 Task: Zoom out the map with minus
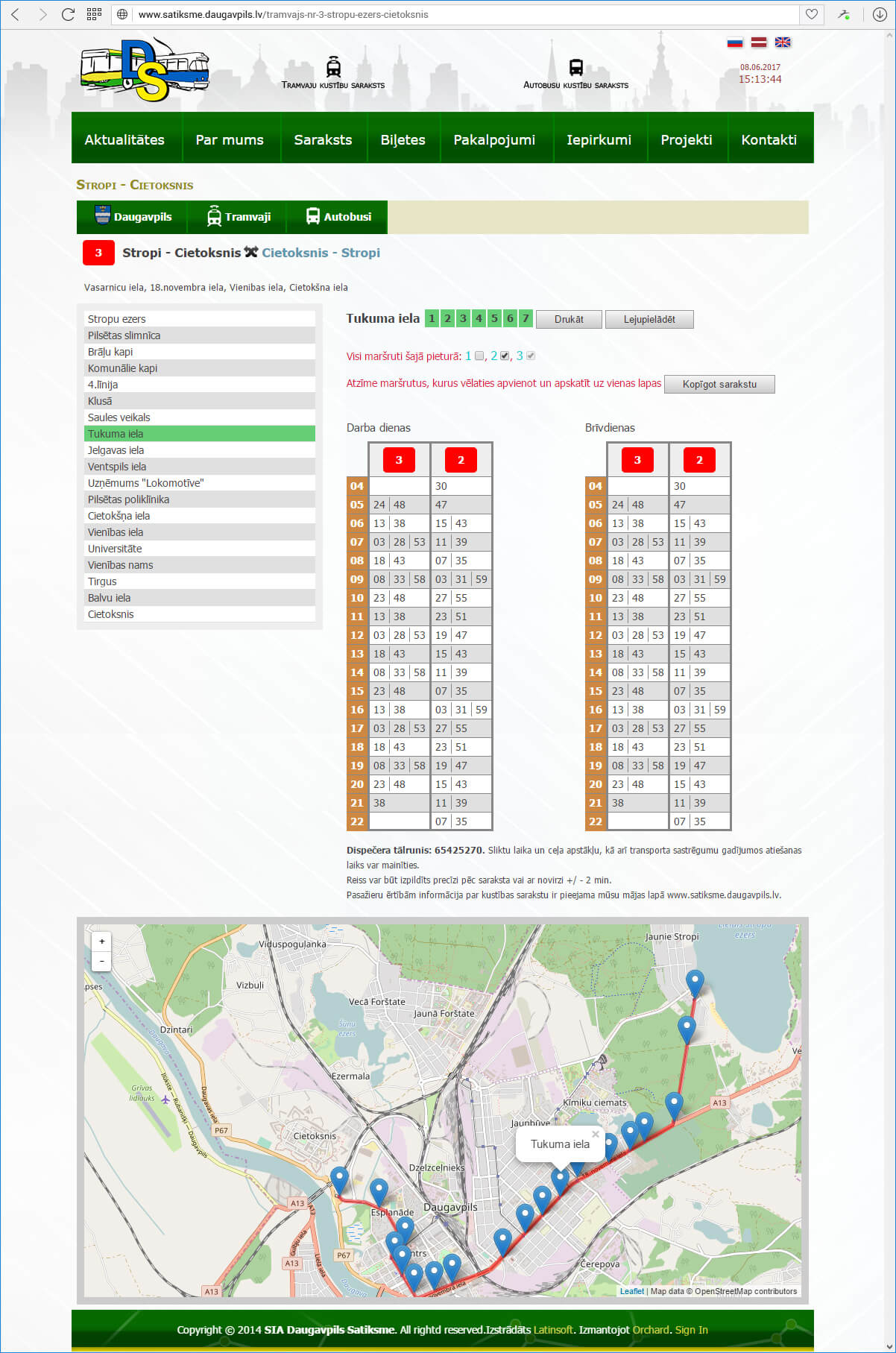point(101,961)
